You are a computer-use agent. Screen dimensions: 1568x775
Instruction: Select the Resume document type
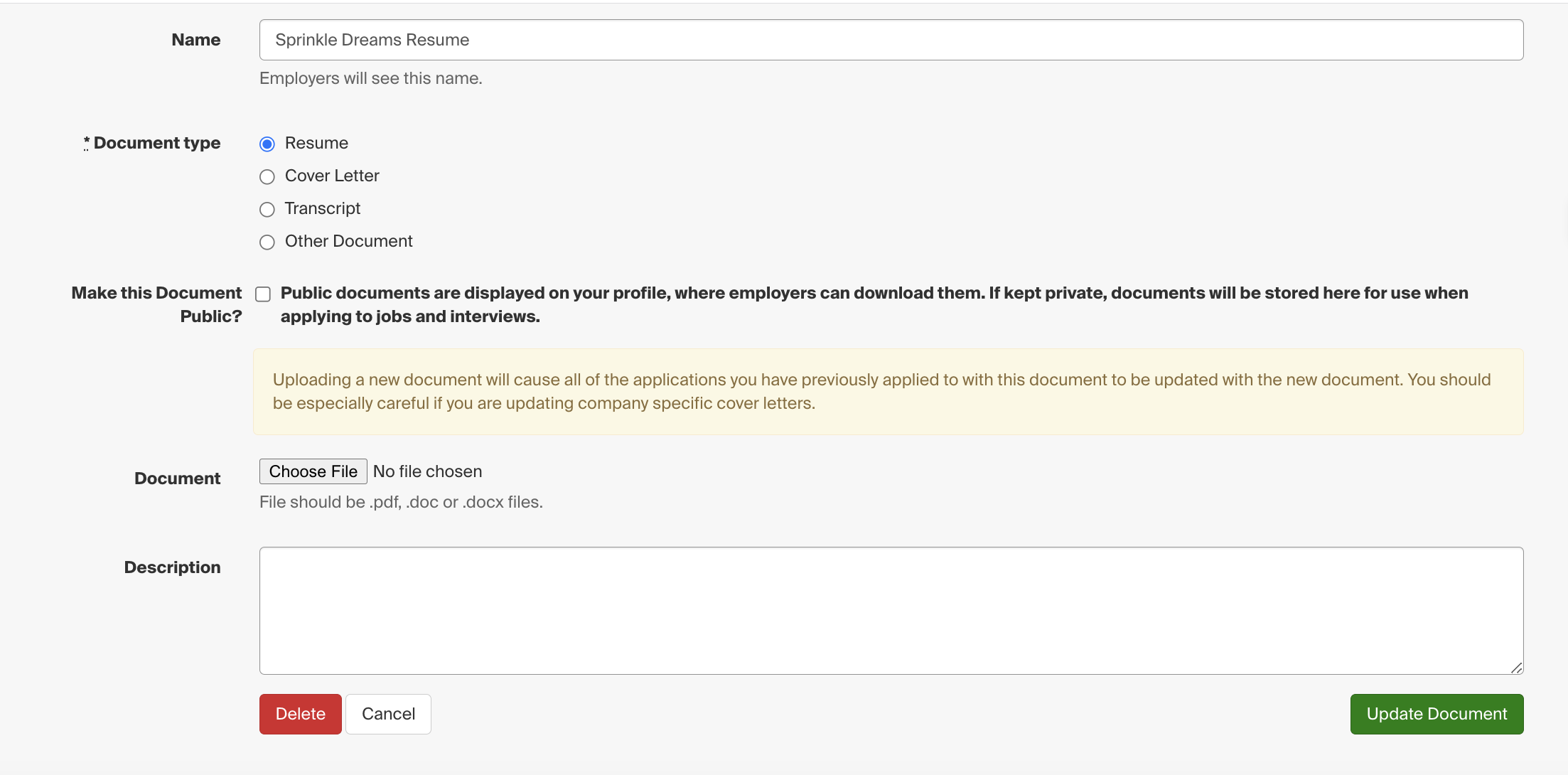267,144
